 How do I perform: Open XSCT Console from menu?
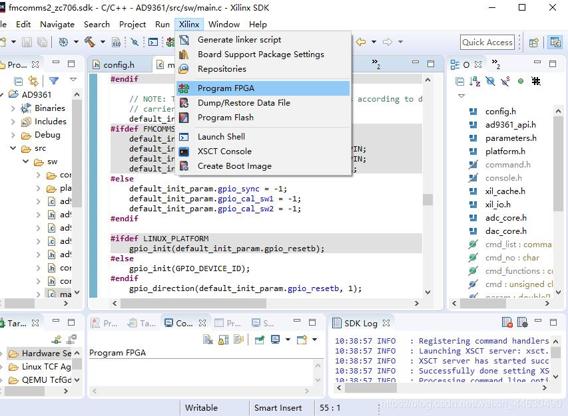coord(263,151)
